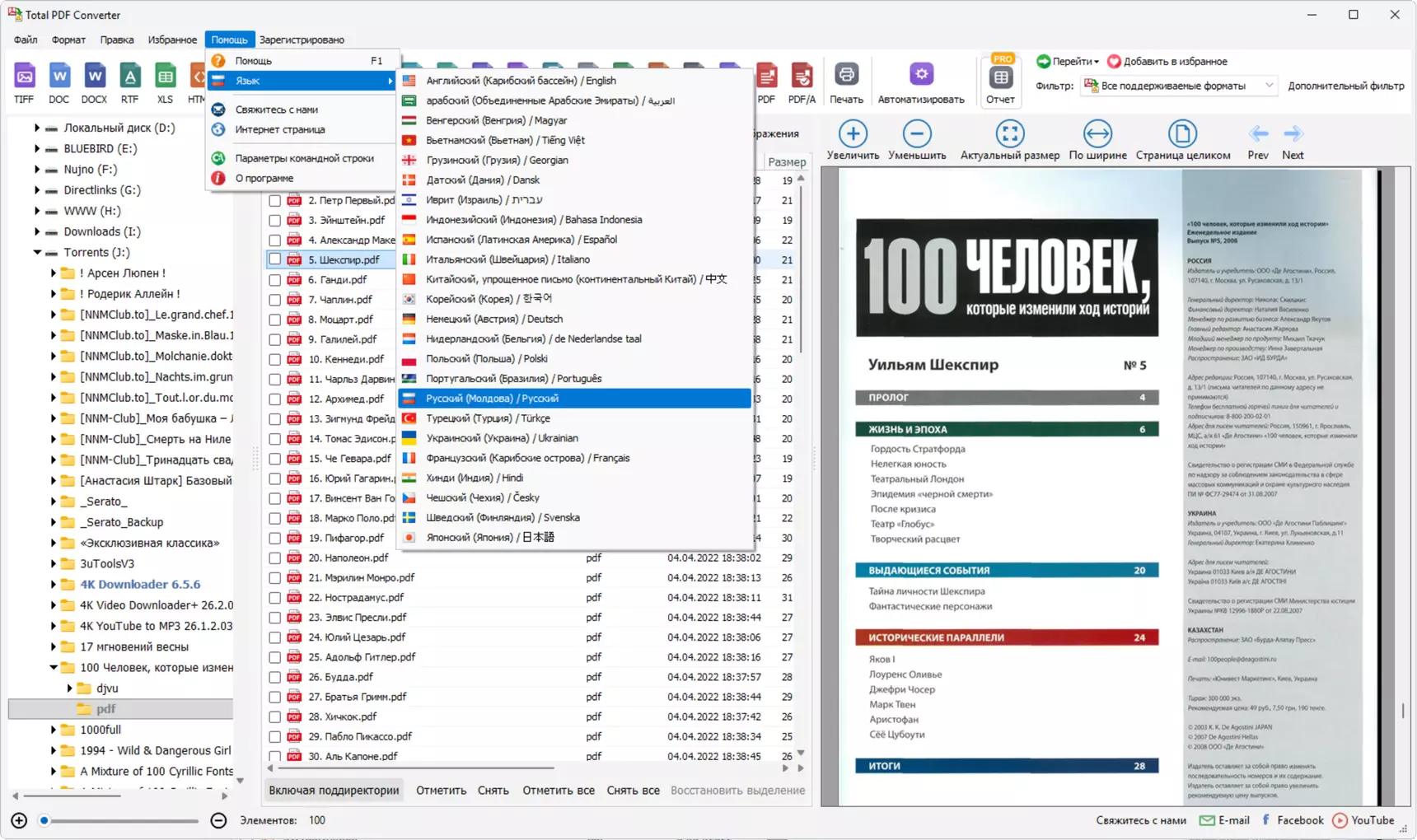Image resolution: width=1417 pixels, height=840 pixels.
Task: Expand the _Serato_ folder
Action: 54,501
